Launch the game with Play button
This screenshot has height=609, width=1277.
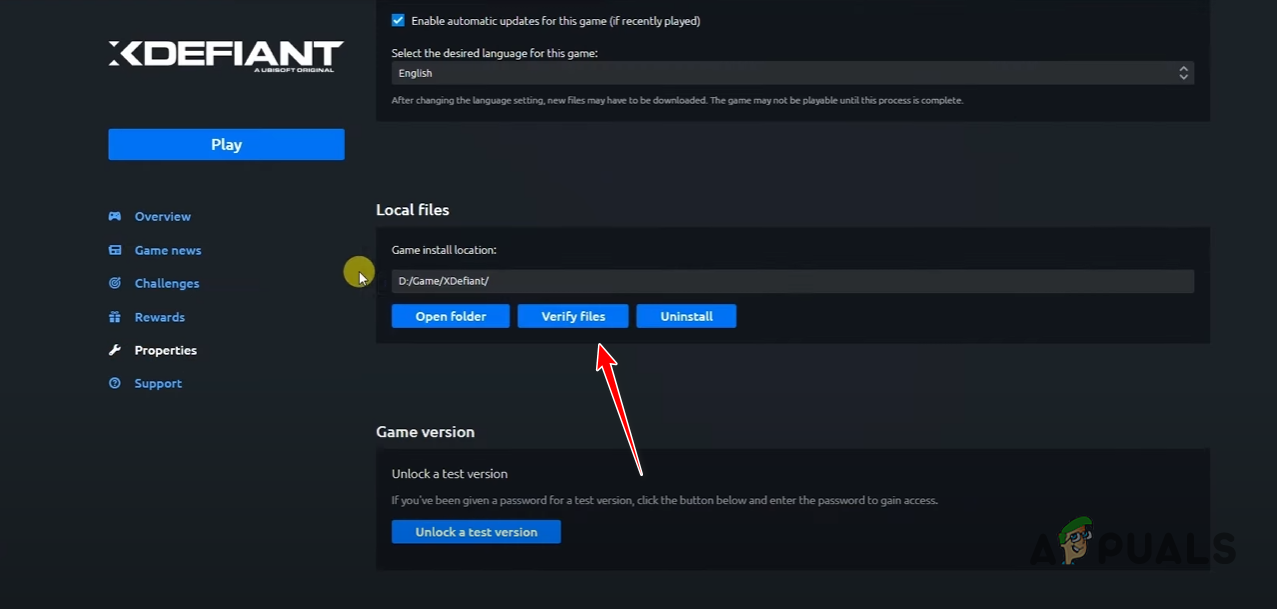226,144
